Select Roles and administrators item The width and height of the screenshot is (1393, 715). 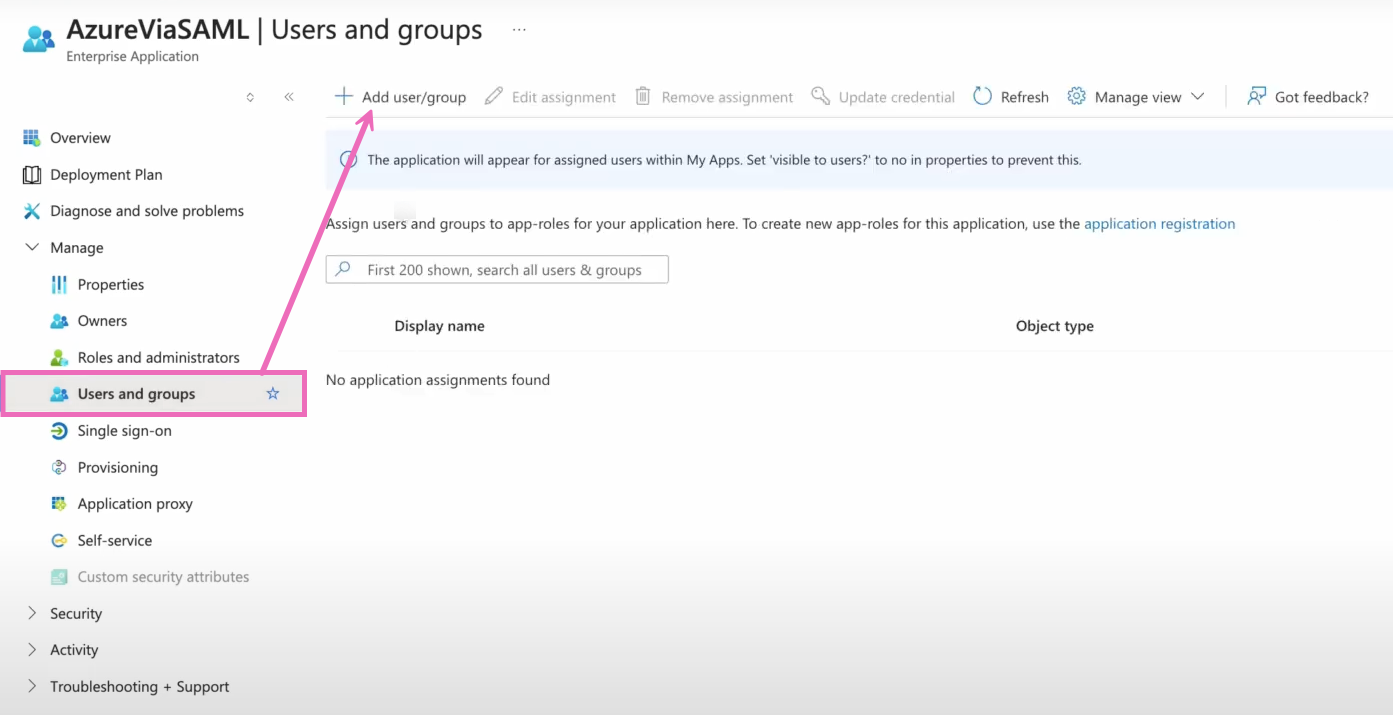point(159,357)
